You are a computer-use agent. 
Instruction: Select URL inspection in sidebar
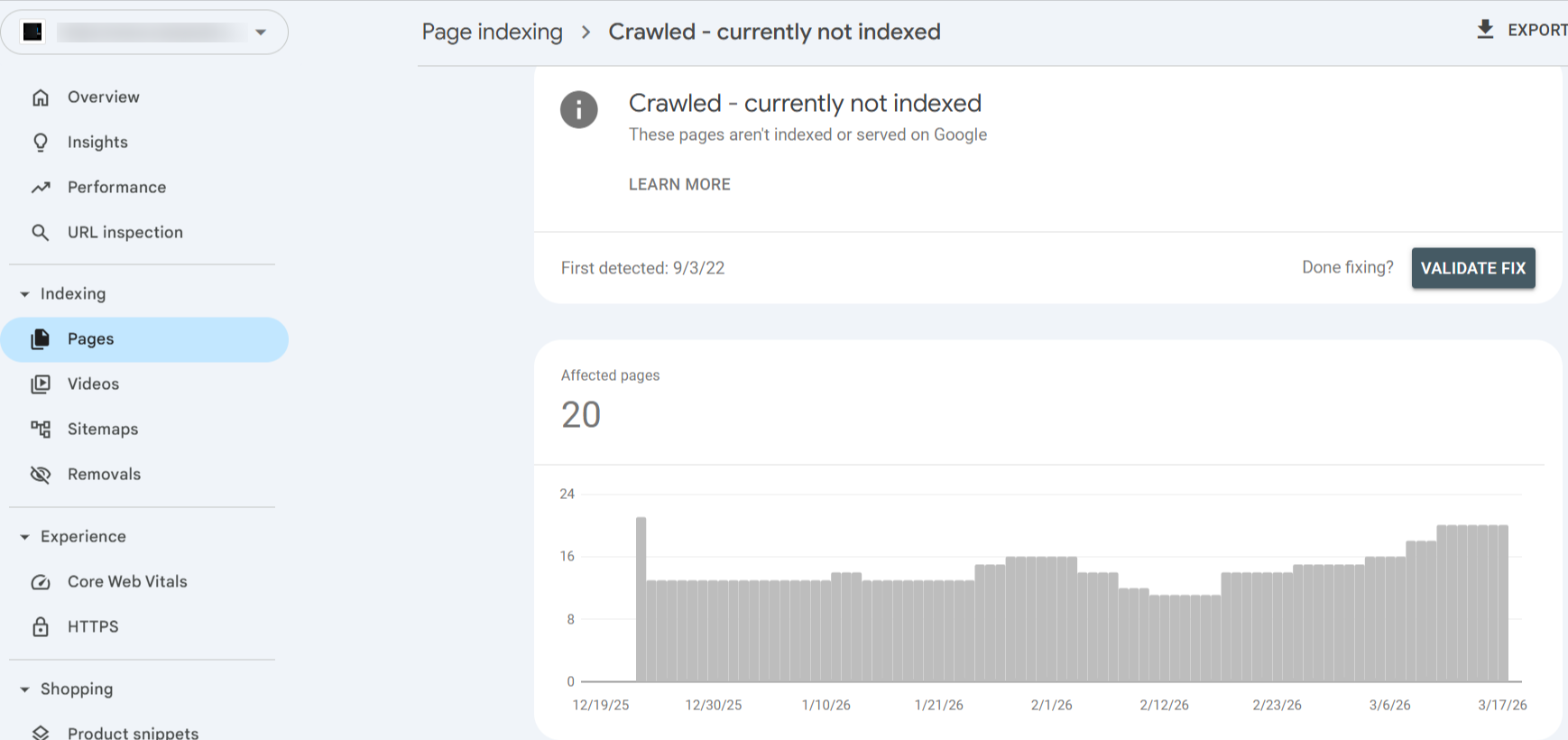144,233
